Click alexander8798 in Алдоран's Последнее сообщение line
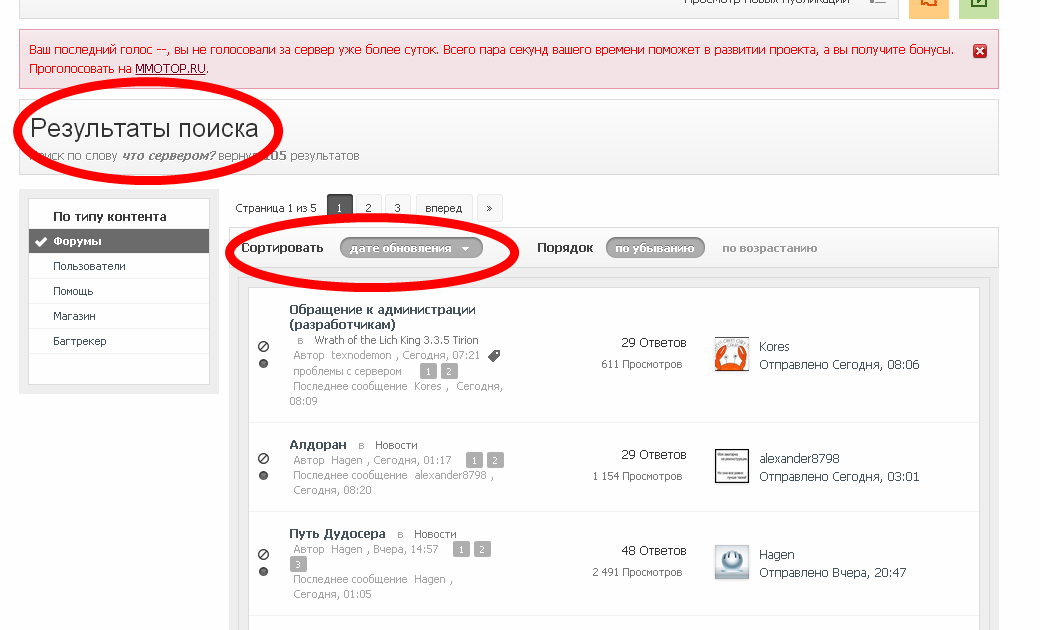 click(450, 475)
